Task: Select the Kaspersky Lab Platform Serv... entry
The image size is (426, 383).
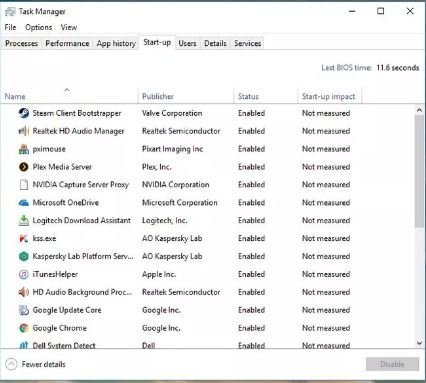Action: [83, 256]
